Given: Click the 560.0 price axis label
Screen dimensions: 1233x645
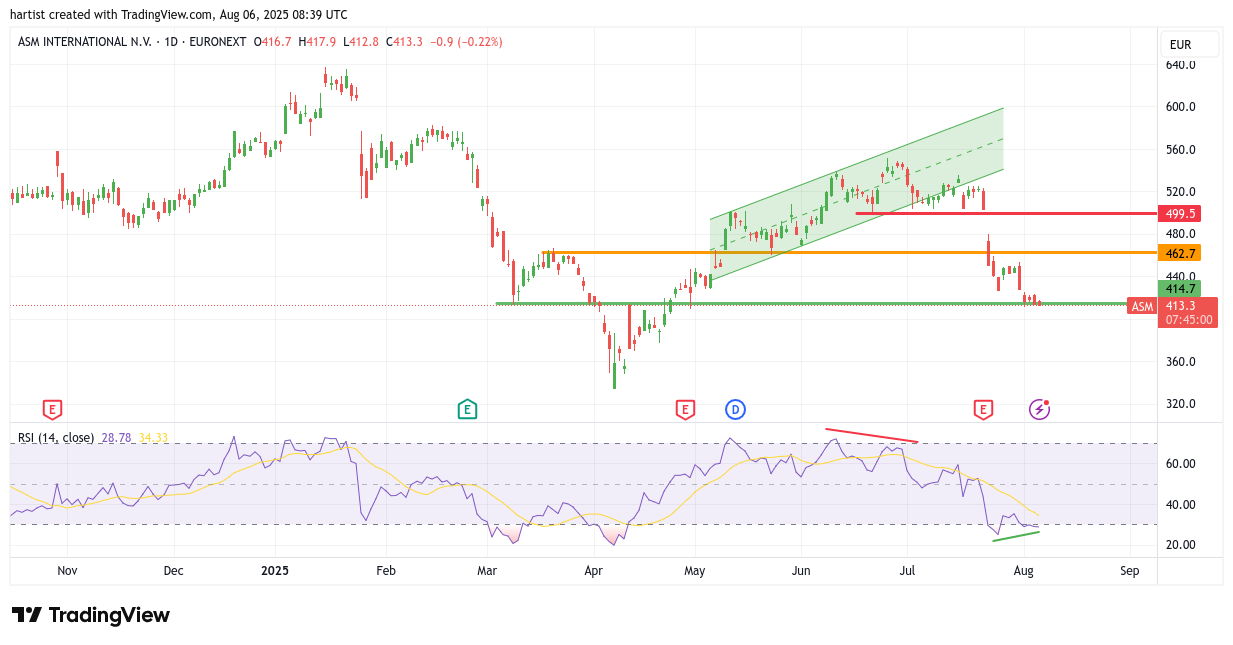Looking at the screenshot, I should (x=1181, y=150).
